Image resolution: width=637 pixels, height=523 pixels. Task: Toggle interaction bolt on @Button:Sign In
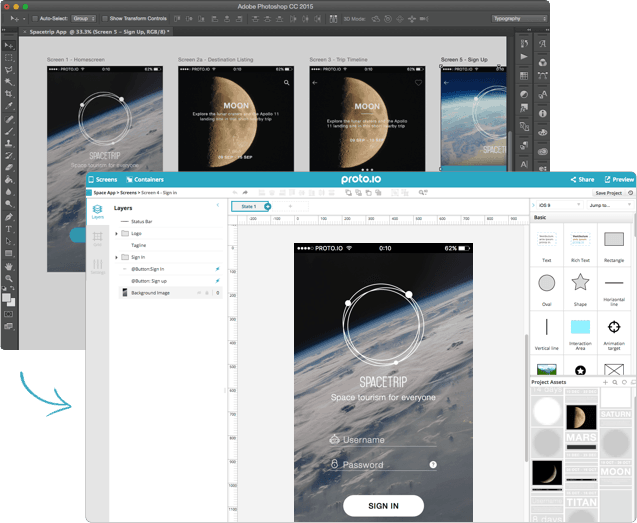pyautogui.click(x=217, y=269)
